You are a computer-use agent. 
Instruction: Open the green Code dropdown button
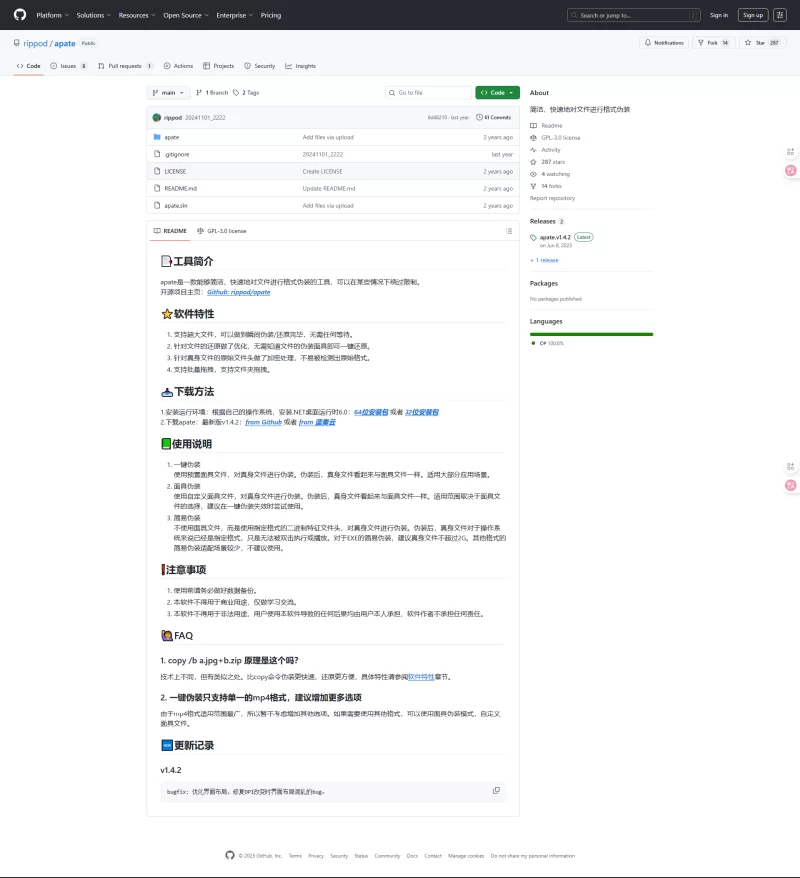pos(497,92)
